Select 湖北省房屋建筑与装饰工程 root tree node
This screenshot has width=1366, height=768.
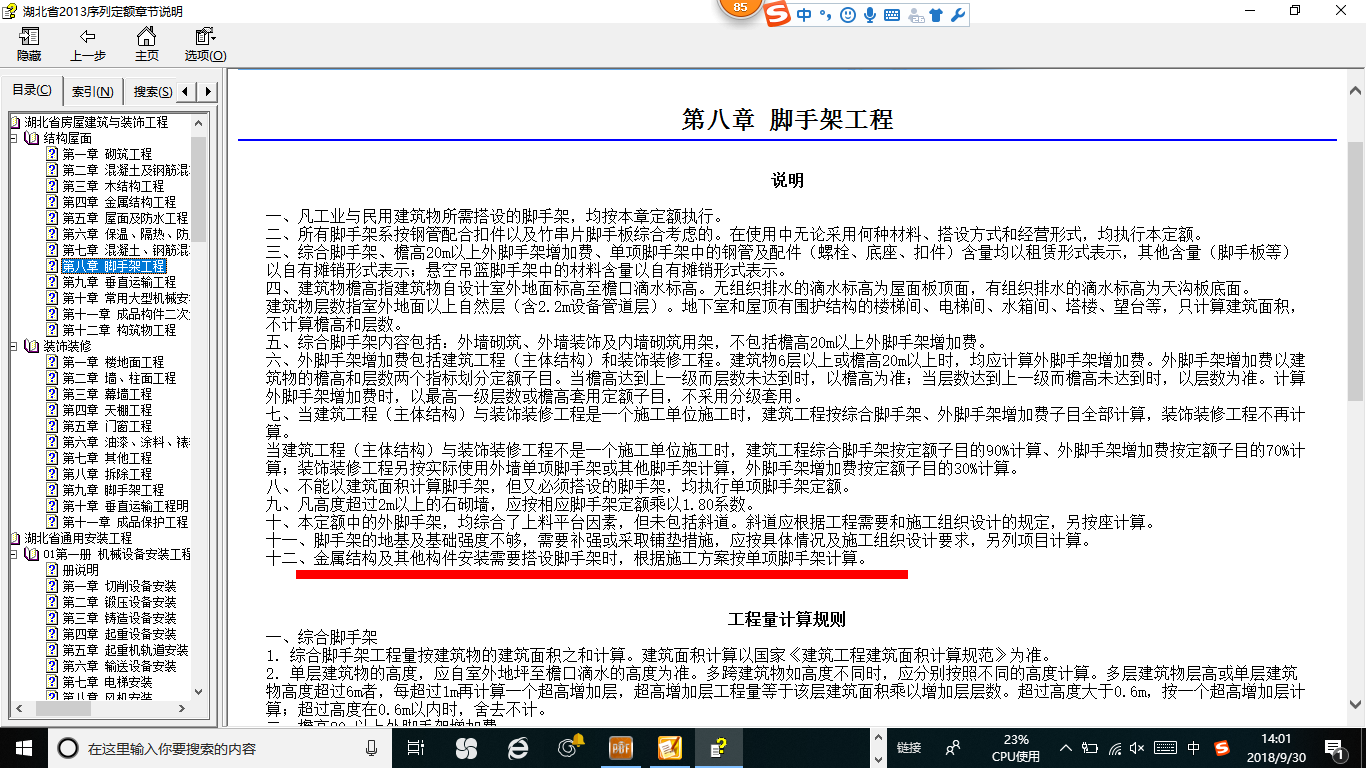coord(96,122)
